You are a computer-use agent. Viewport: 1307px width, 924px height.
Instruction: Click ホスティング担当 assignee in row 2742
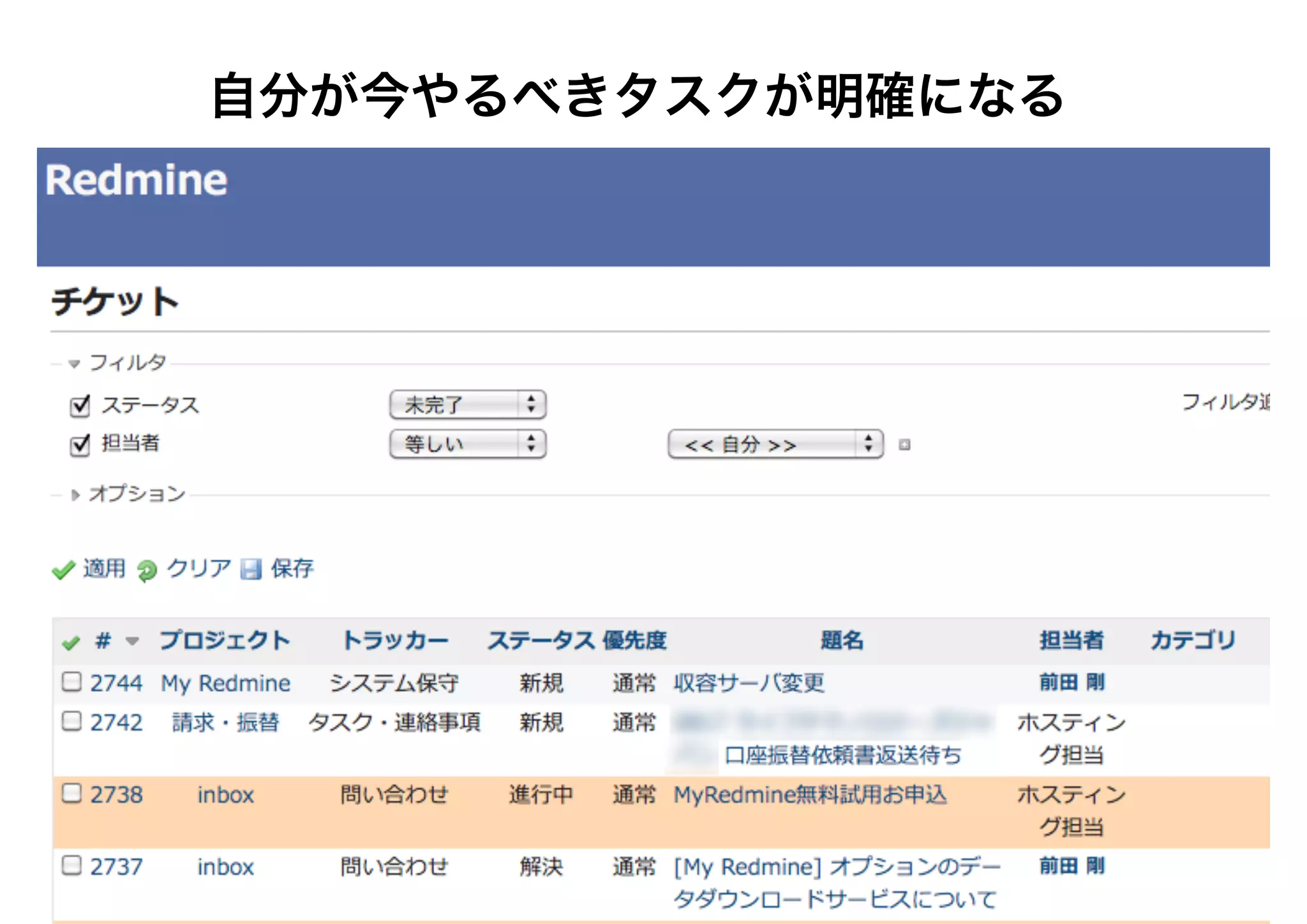click(1072, 738)
